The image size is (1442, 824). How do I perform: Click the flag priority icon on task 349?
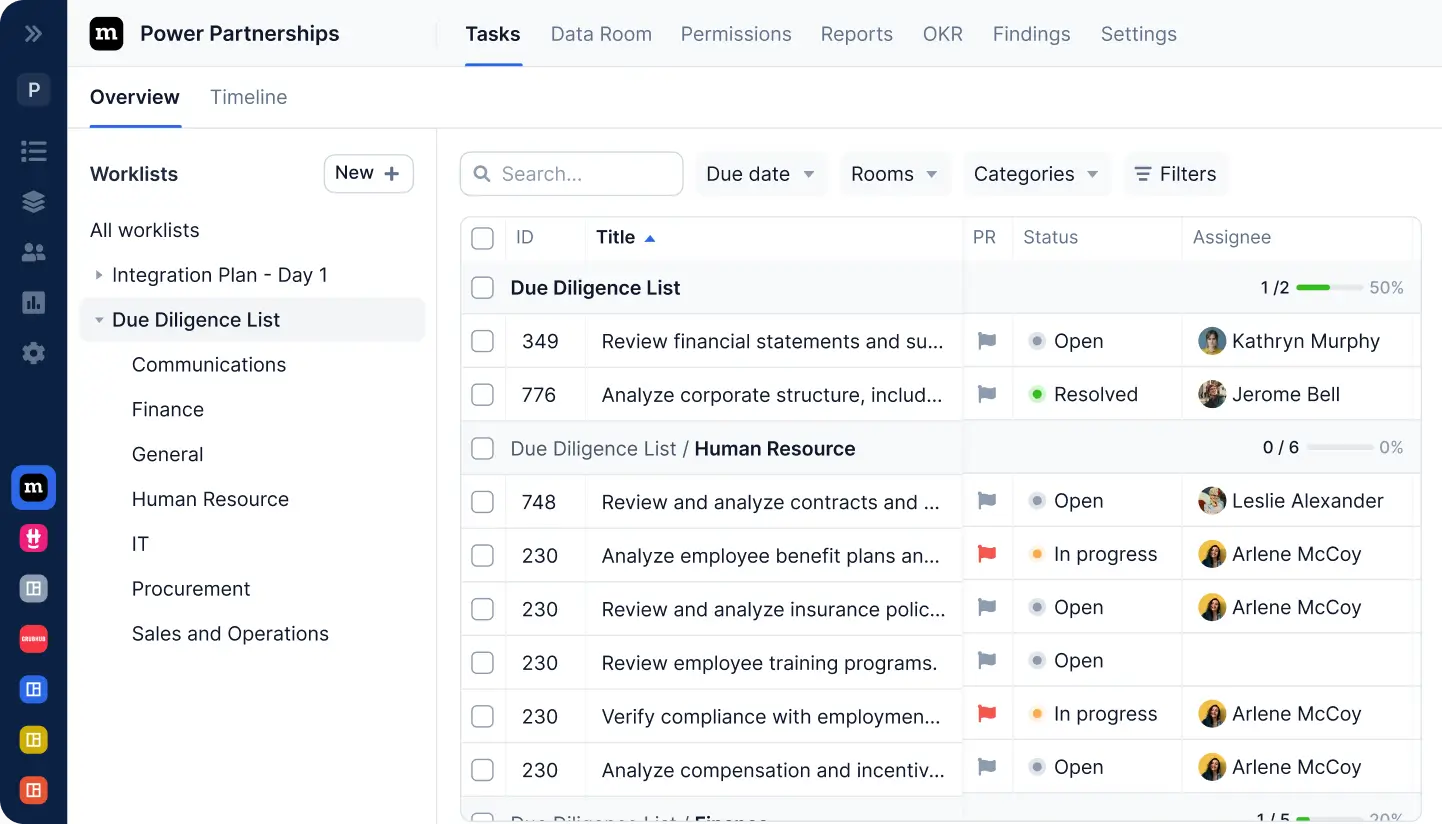(x=986, y=341)
